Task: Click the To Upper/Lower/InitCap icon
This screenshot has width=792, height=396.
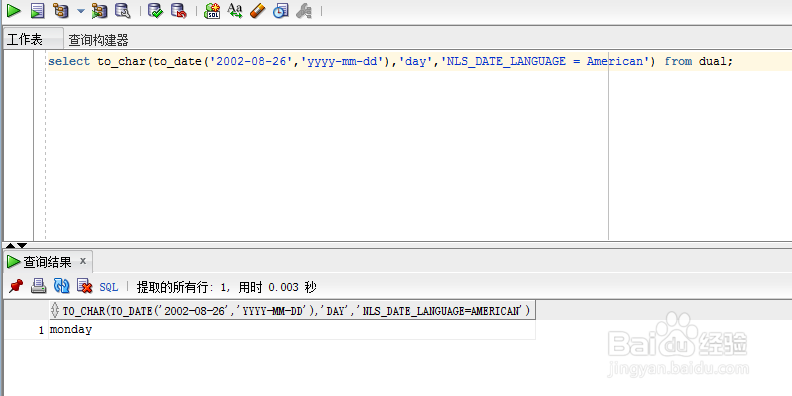Action: tap(235, 10)
